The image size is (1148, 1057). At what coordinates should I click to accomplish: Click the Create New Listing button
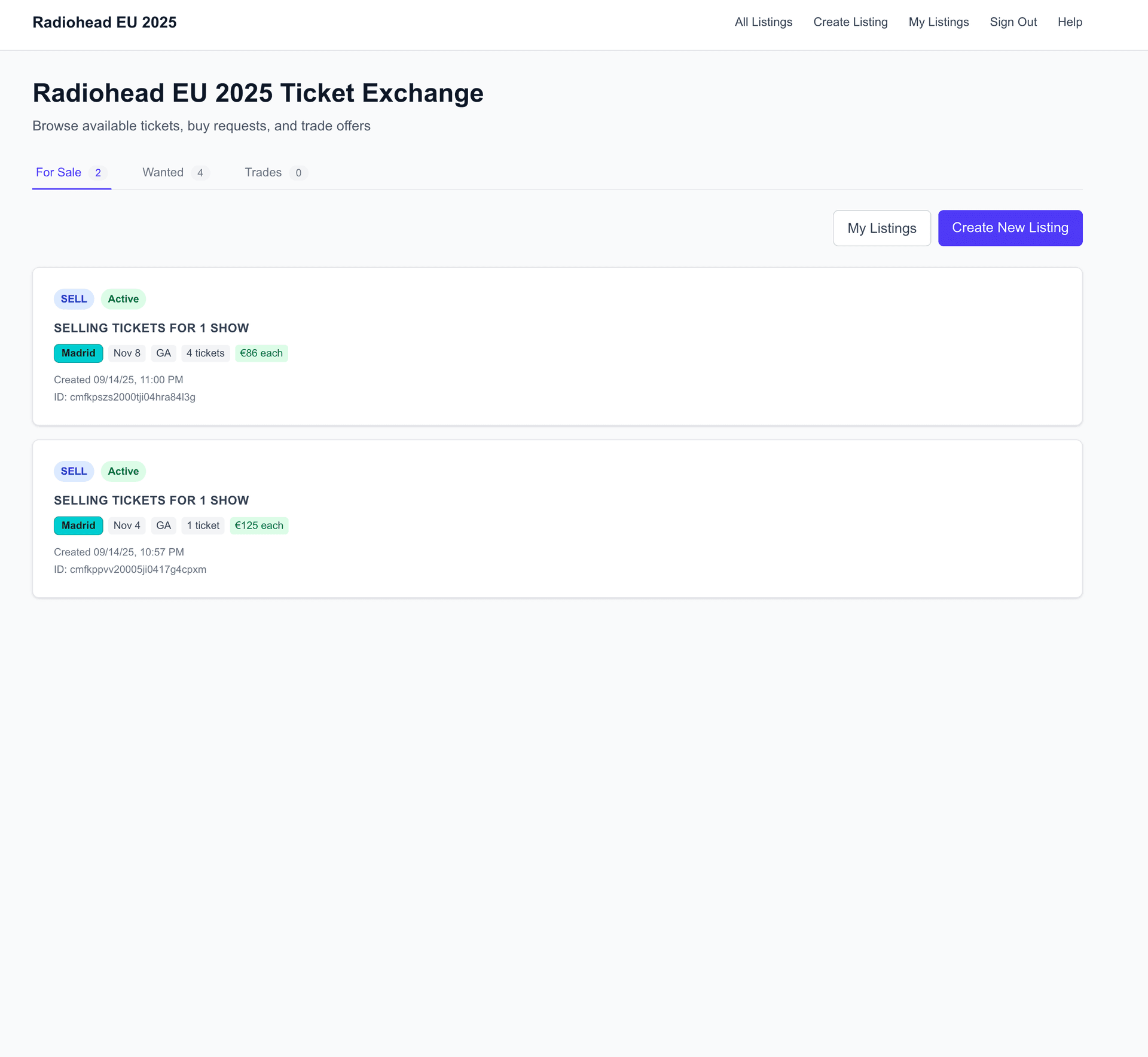click(x=1010, y=228)
